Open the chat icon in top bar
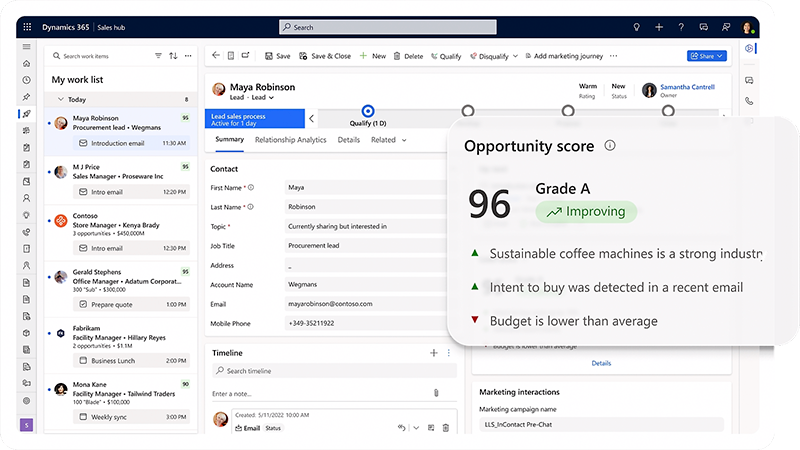The image size is (800, 450). tap(704, 27)
